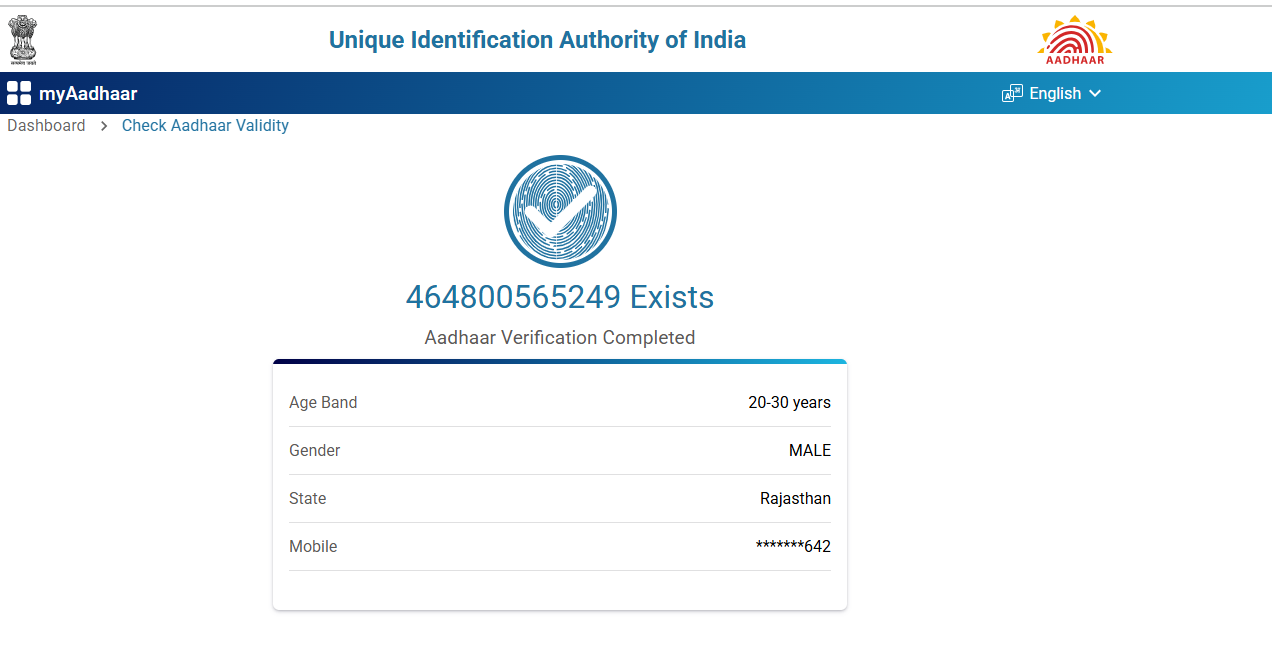Click the Age Band row label
Image resolution: width=1272 pixels, height=667 pixels.
pos(323,403)
